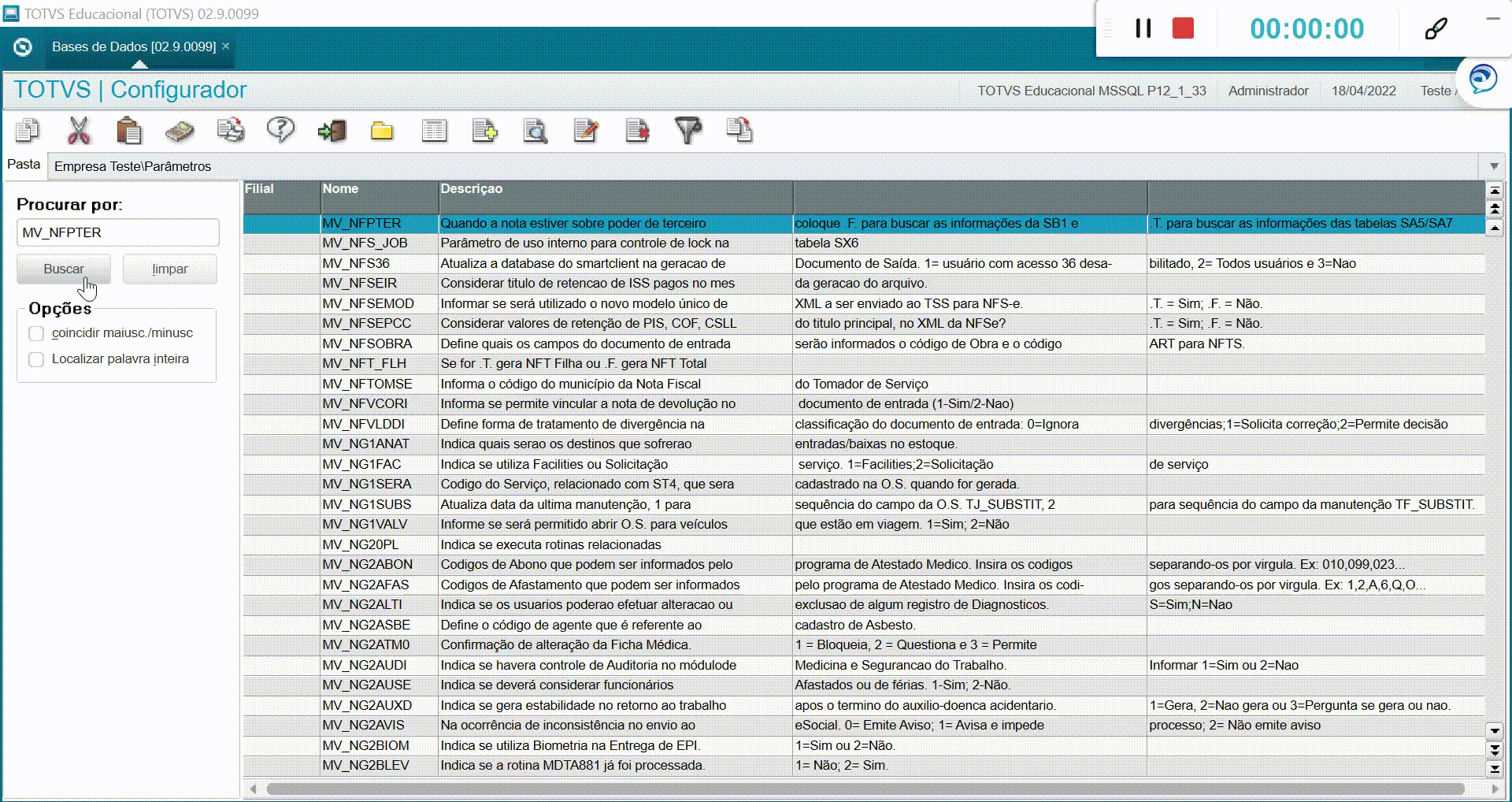The height and width of the screenshot is (802, 1512).
Task: Click the table grid view icon
Action: [434, 130]
